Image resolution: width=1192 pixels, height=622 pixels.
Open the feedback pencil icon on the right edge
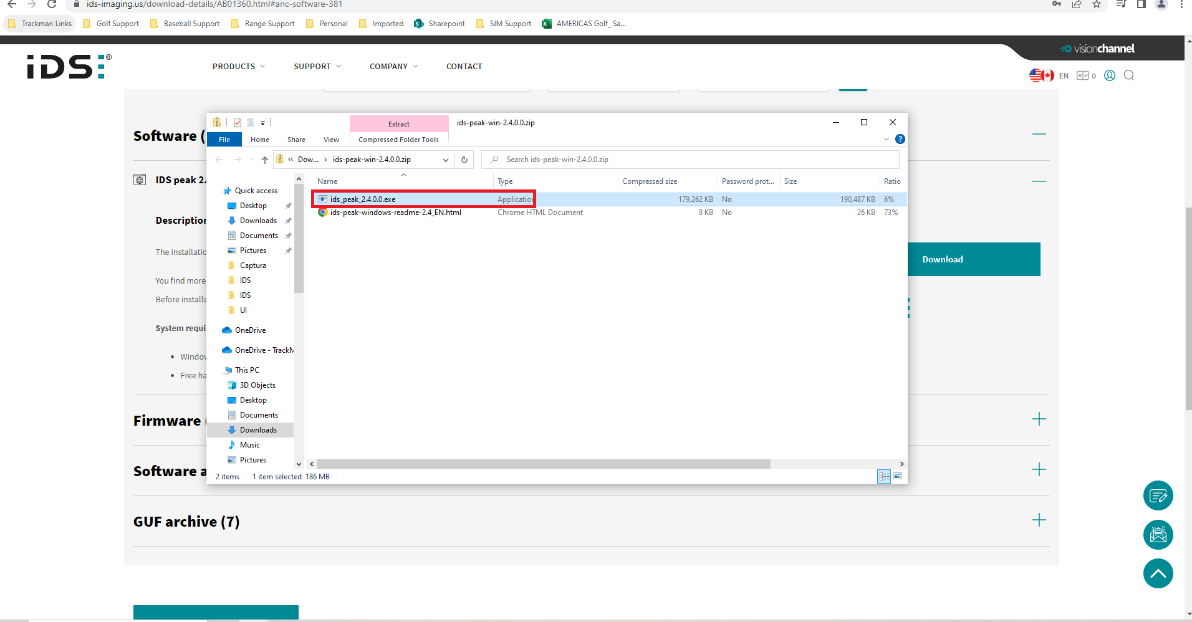(1158, 495)
